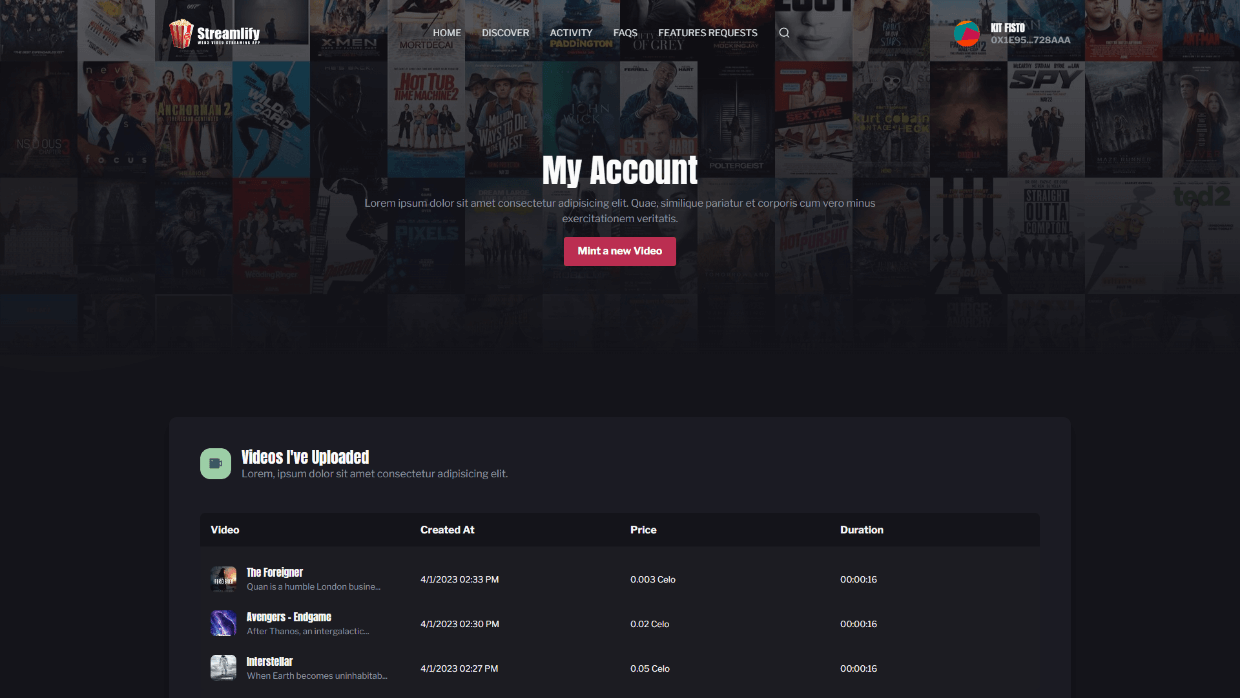Click description 'Quan is a humble London busine...'
Image resolution: width=1240 pixels, height=698 pixels.
pos(314,587)
